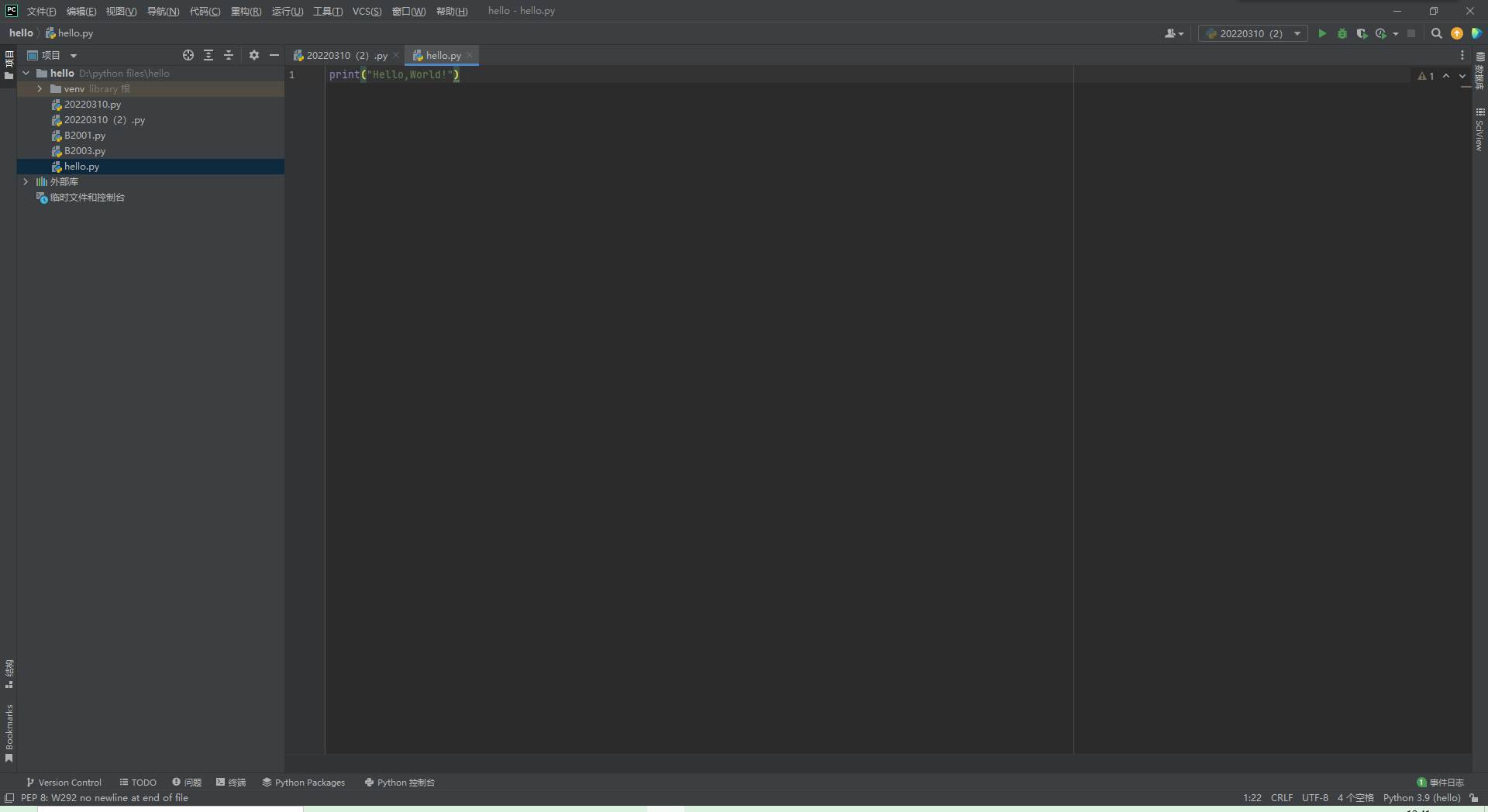
Task: Open the user account dropdown
Action: pos(1174,33)
